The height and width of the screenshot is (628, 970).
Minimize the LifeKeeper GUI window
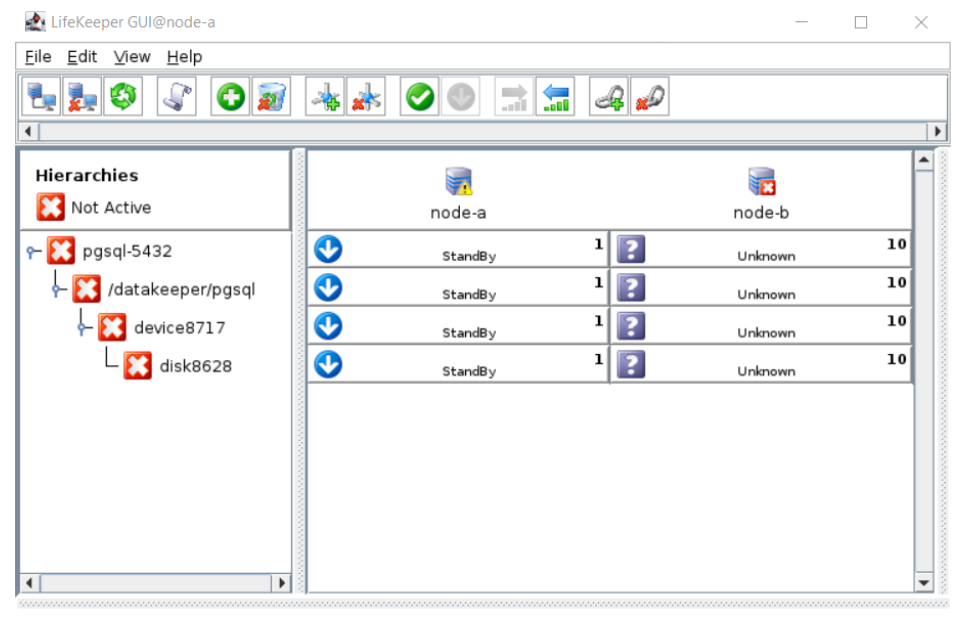(802, 22)
